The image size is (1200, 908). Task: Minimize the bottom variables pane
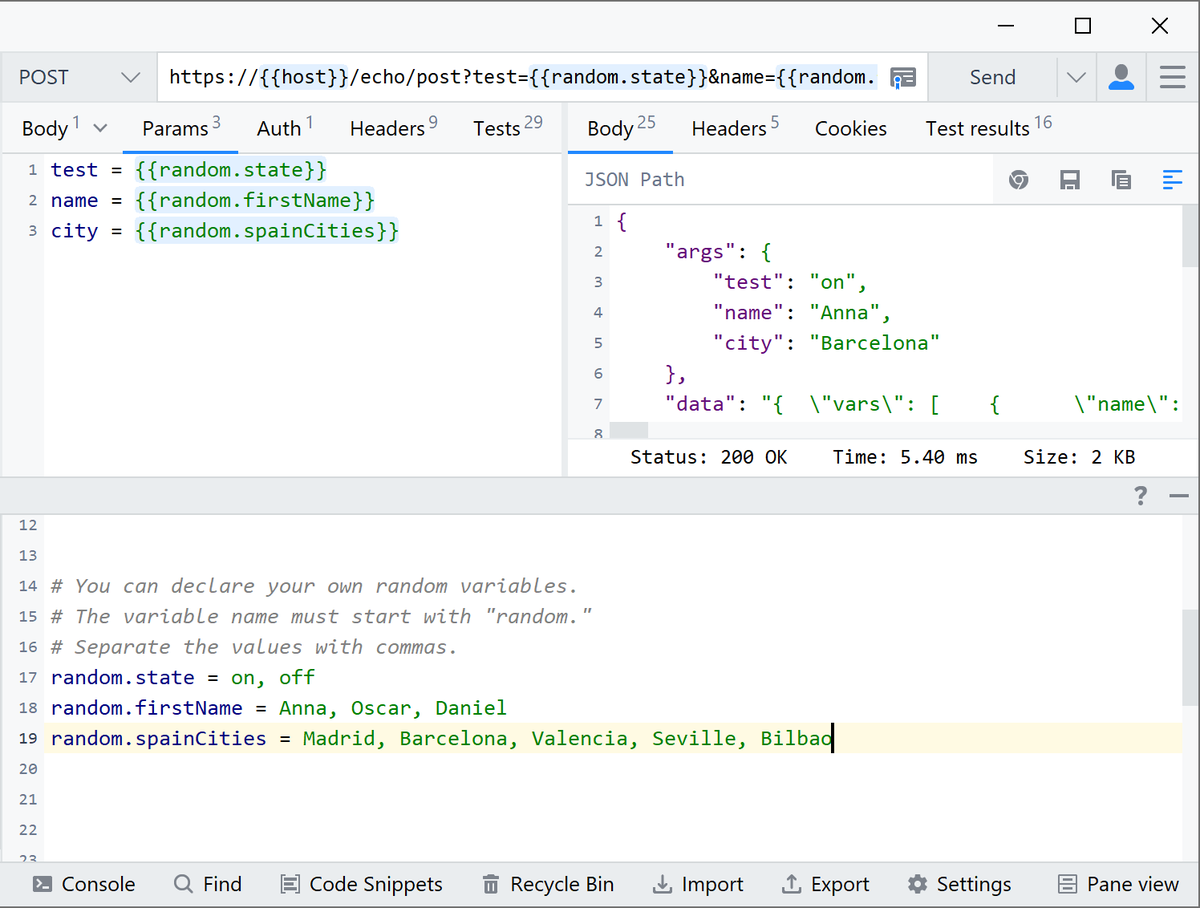point(1178,496)
